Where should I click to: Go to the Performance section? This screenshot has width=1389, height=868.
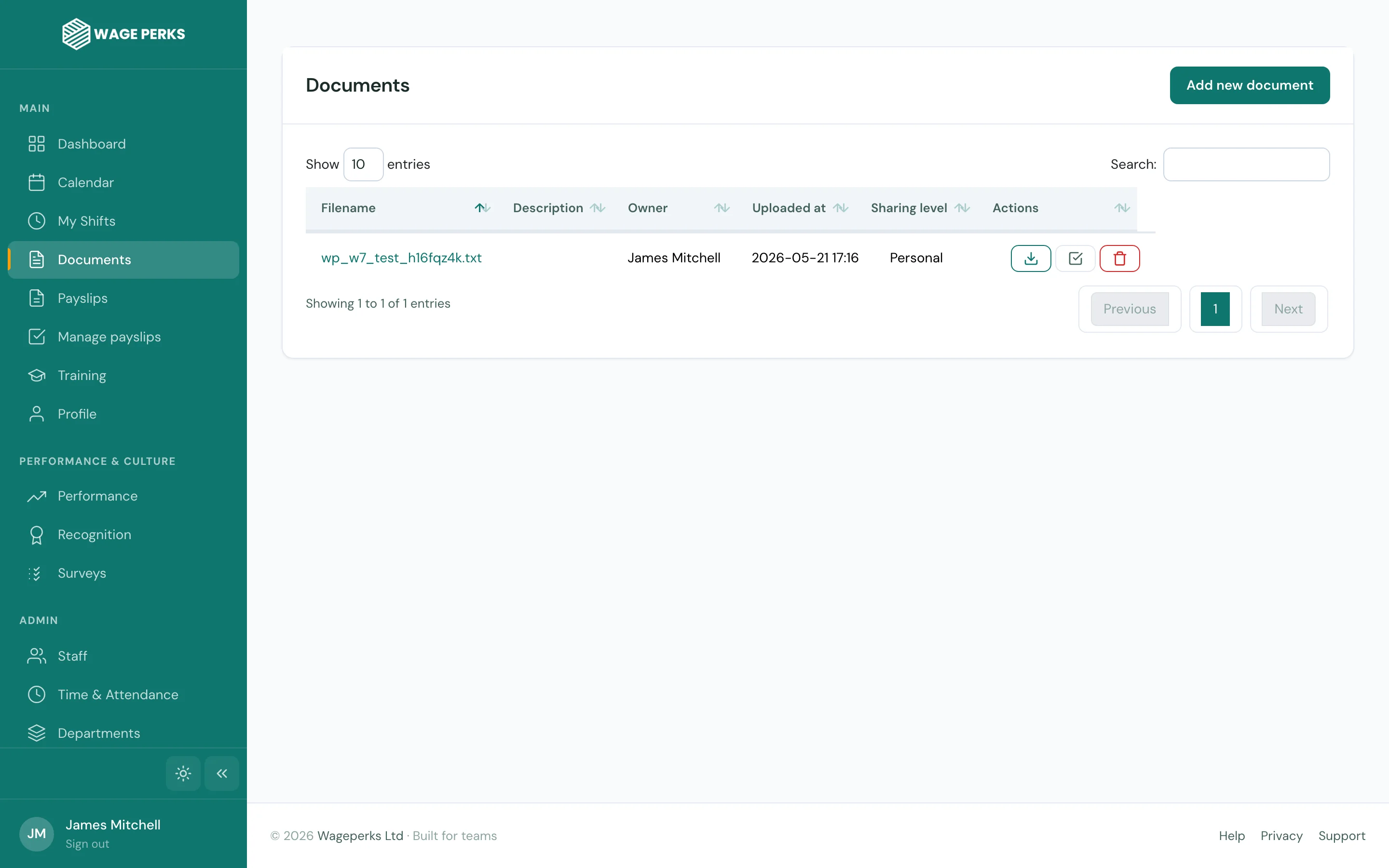click(123, 496)
